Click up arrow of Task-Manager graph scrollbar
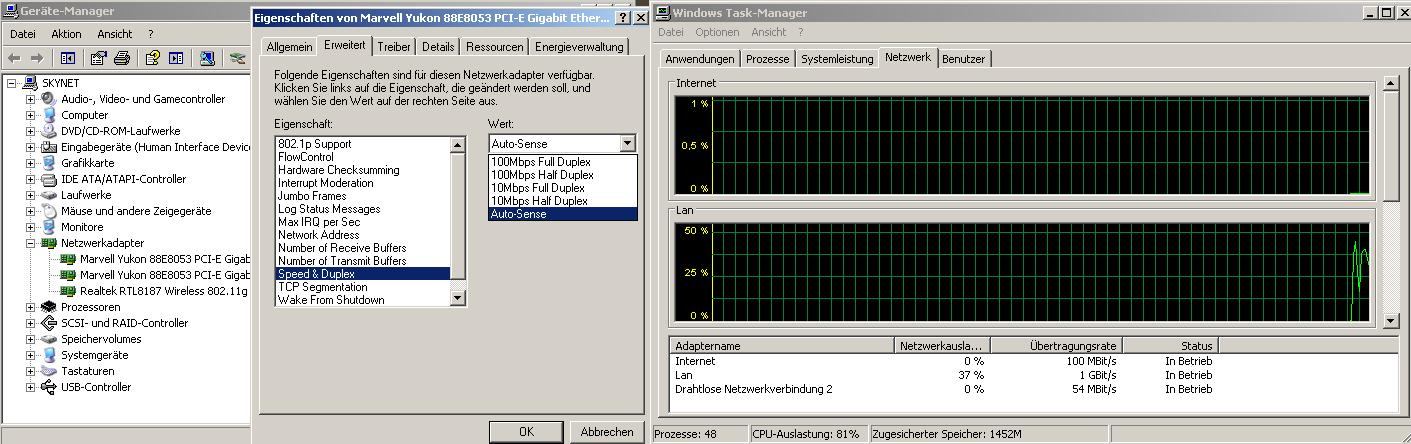Screen dimensions: 1411x444 click(x=1390, y=84)
